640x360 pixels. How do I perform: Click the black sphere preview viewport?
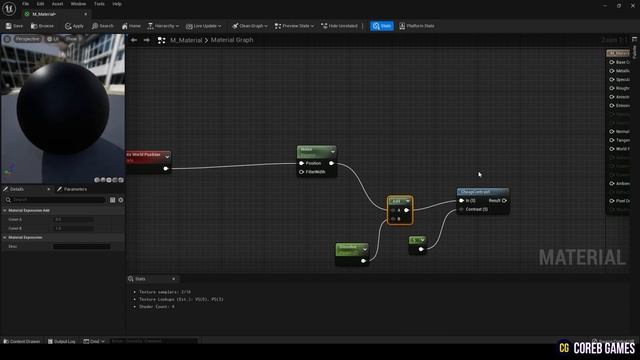[63, 109]
